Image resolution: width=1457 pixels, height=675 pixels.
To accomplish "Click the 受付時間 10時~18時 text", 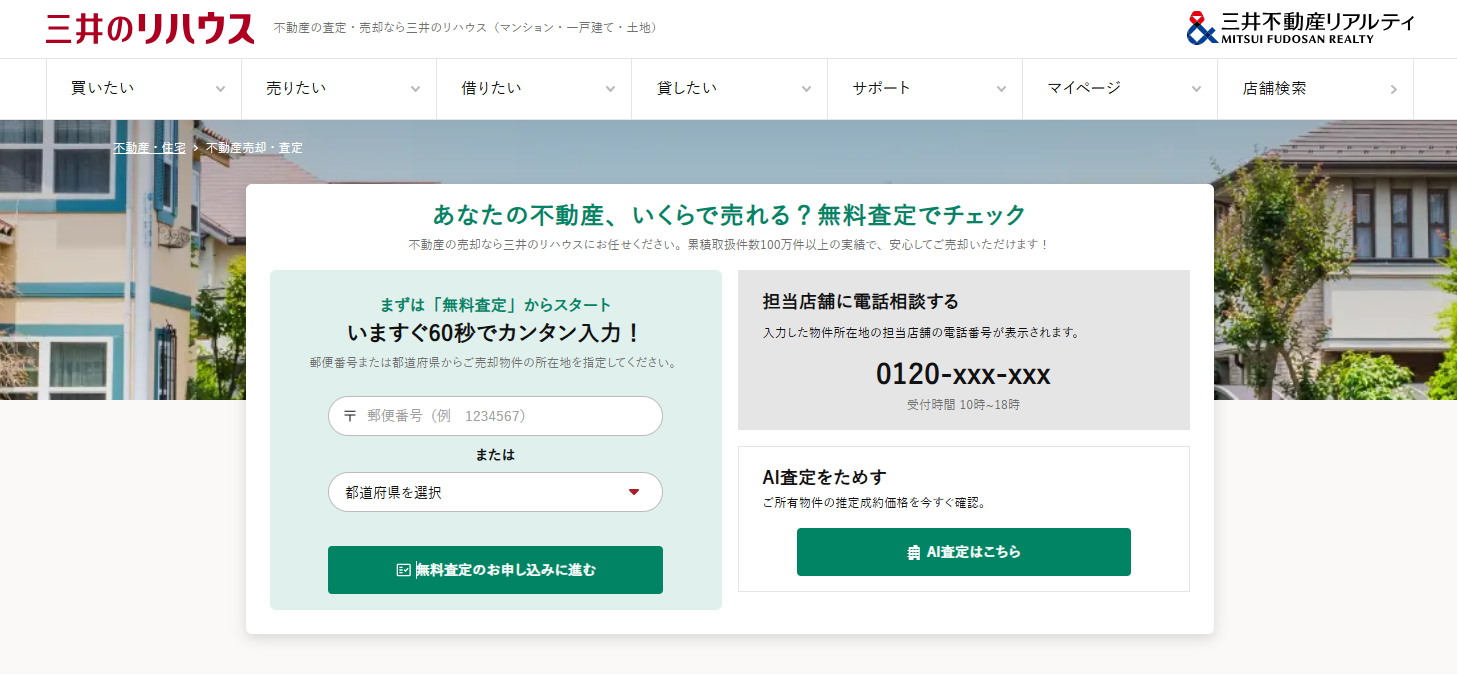I will coord(963,405).
